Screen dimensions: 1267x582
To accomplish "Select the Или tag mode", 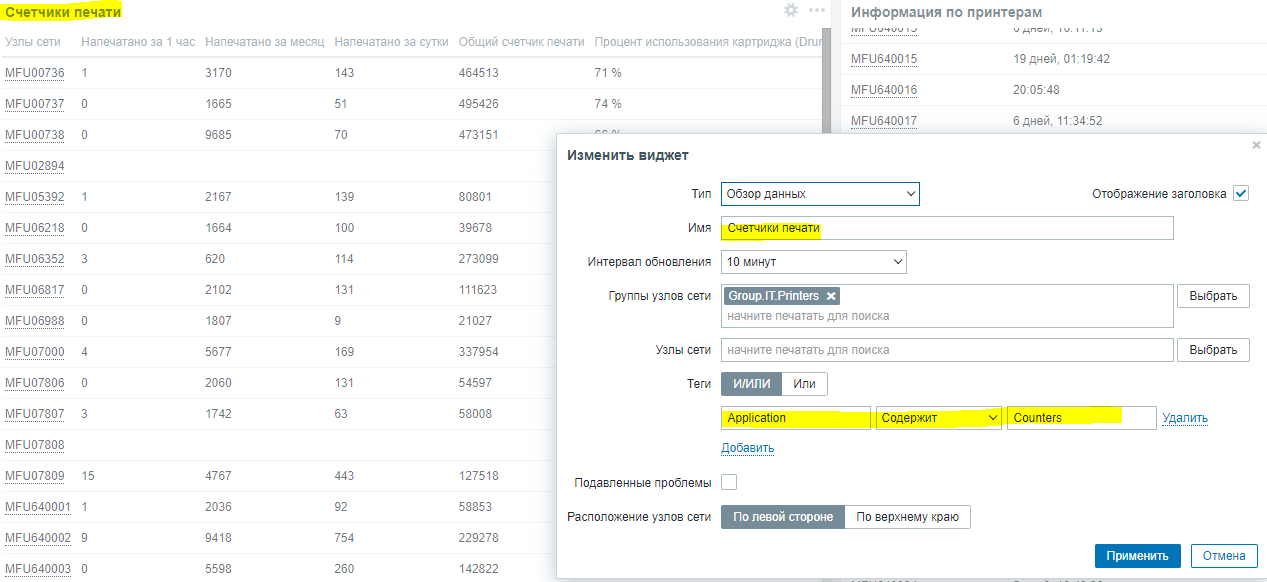I will click(x=804, y=384).
